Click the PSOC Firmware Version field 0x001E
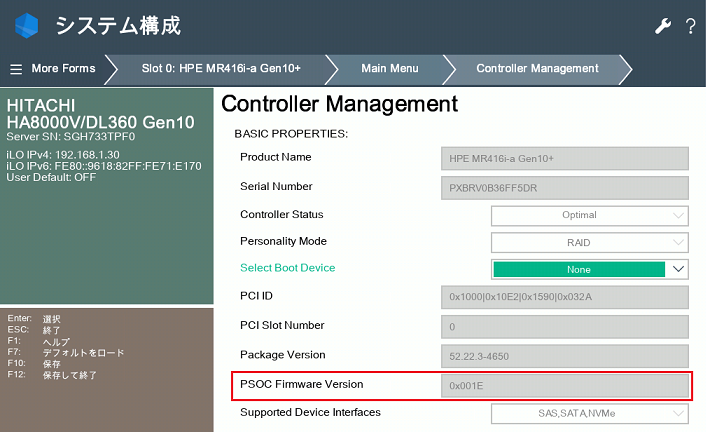 (x=565, y=386)
